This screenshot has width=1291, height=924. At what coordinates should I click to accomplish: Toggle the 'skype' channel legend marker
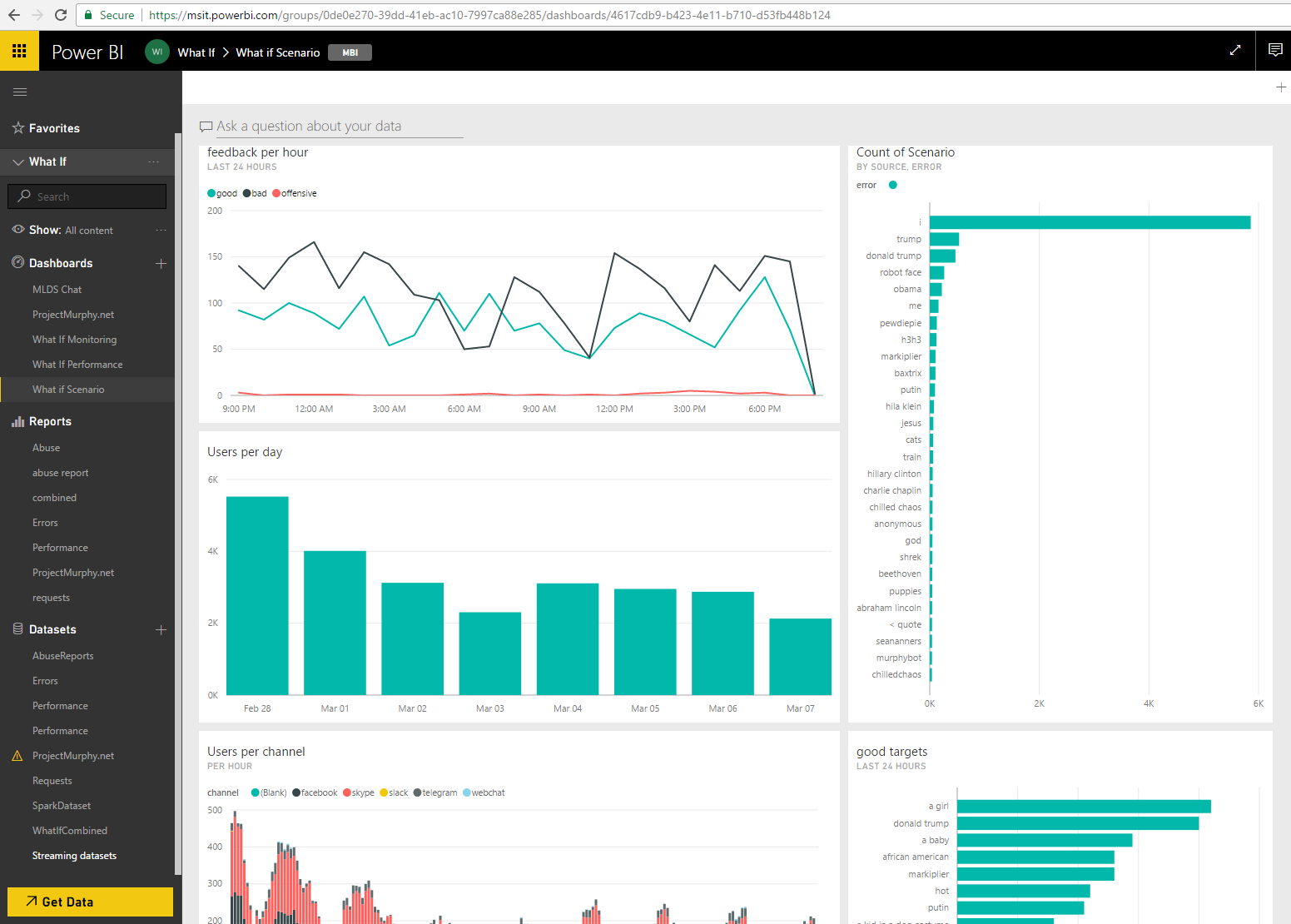347,792
